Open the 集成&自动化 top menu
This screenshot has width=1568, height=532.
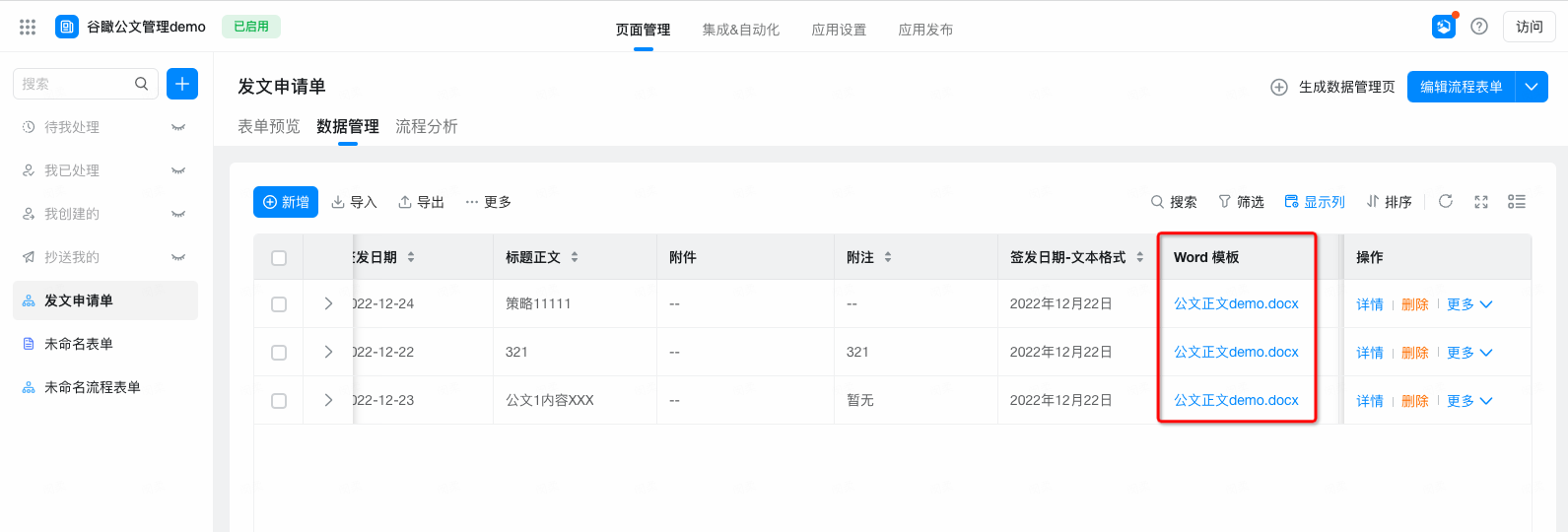point(740,30)
